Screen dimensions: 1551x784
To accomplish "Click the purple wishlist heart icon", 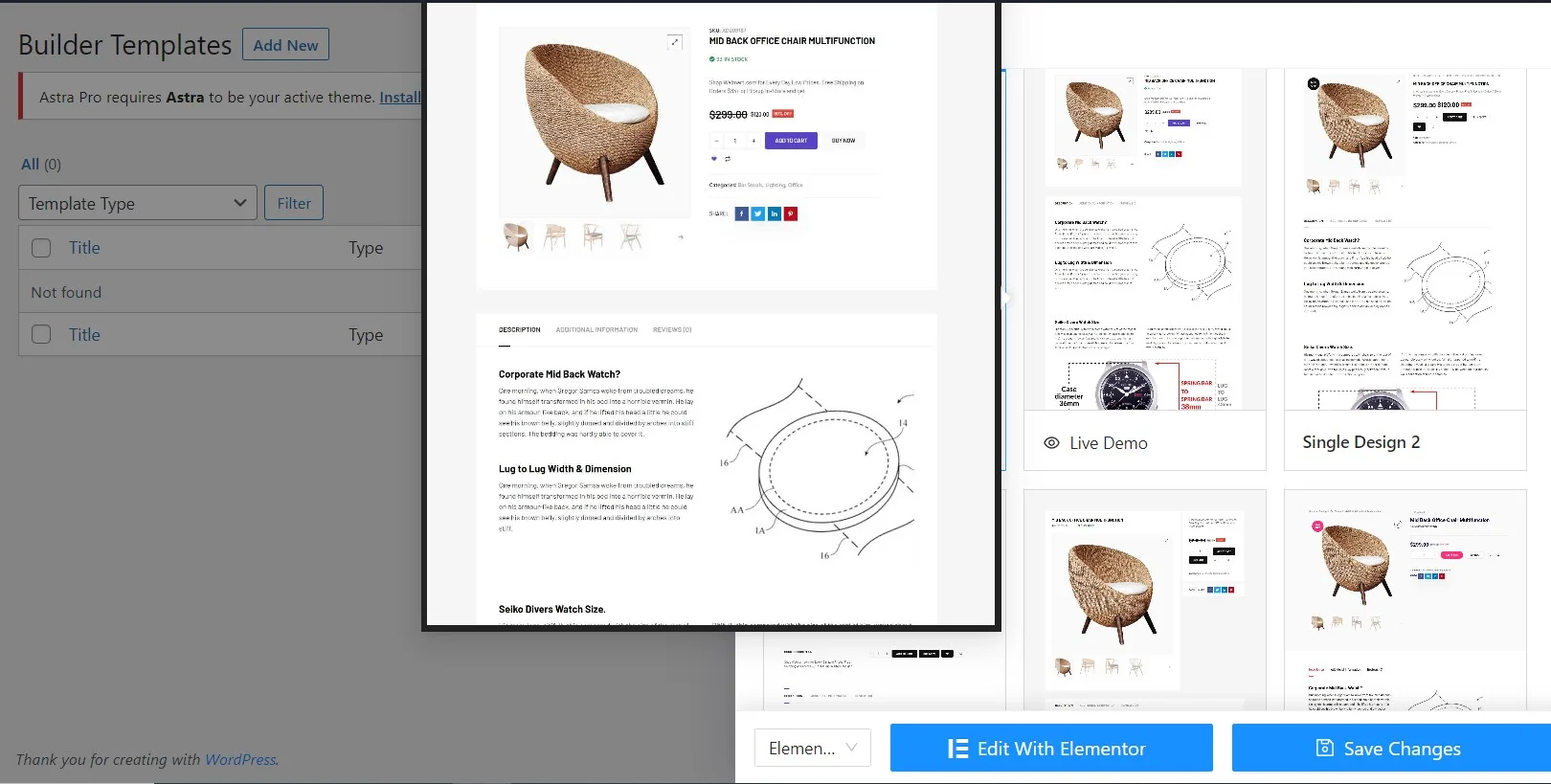I will pyautogui.click(x=713, y=159).
